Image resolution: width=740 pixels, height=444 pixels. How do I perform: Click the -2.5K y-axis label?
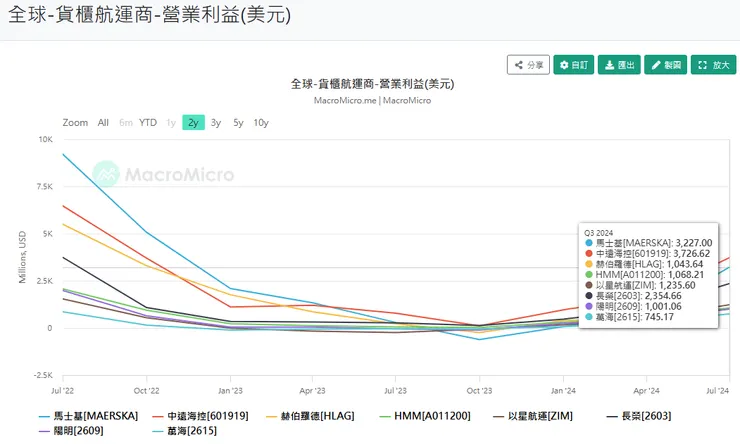coord(43,376)
